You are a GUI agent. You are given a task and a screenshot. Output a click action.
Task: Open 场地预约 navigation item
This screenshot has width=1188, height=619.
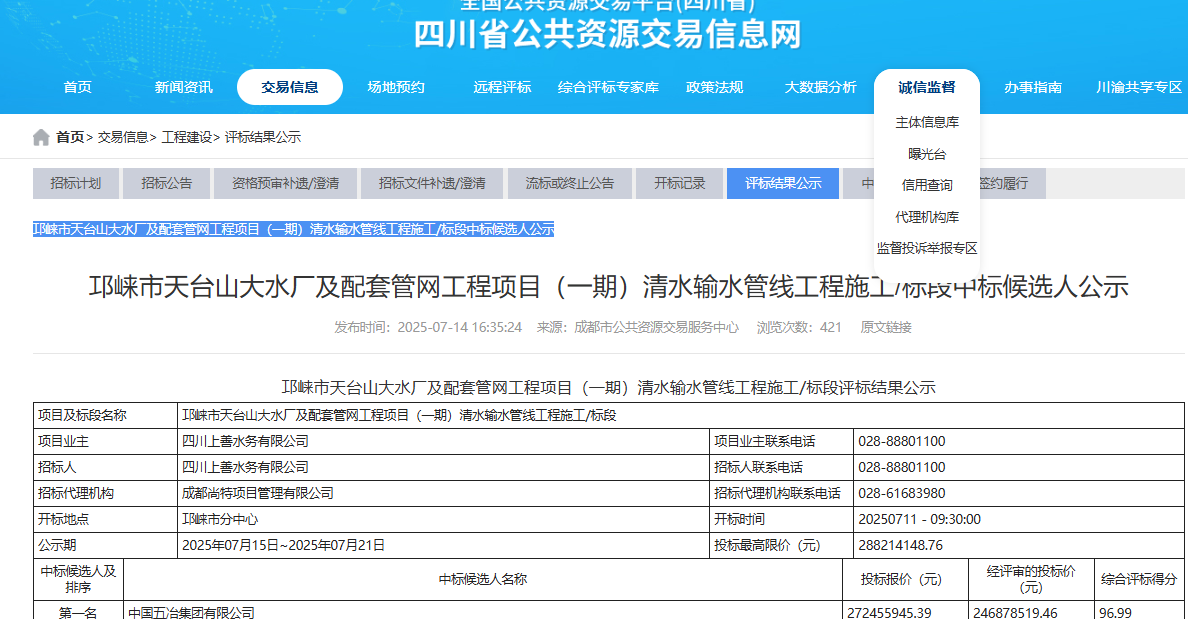[395, 87]
